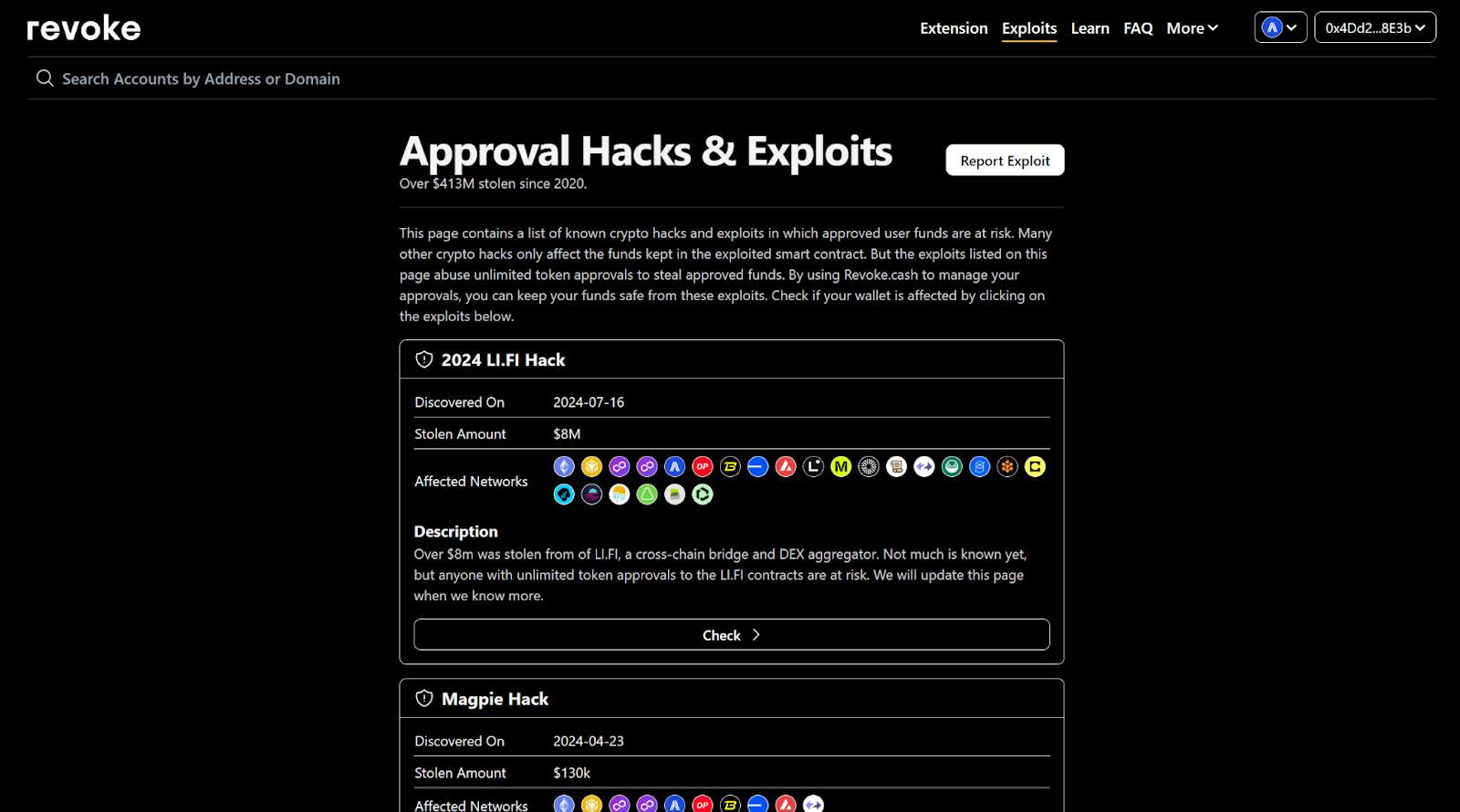Viewport: 1460px width, 812px height.
Task: Select the green triangle Aurora network icon
Action: (x=647, y=494)
